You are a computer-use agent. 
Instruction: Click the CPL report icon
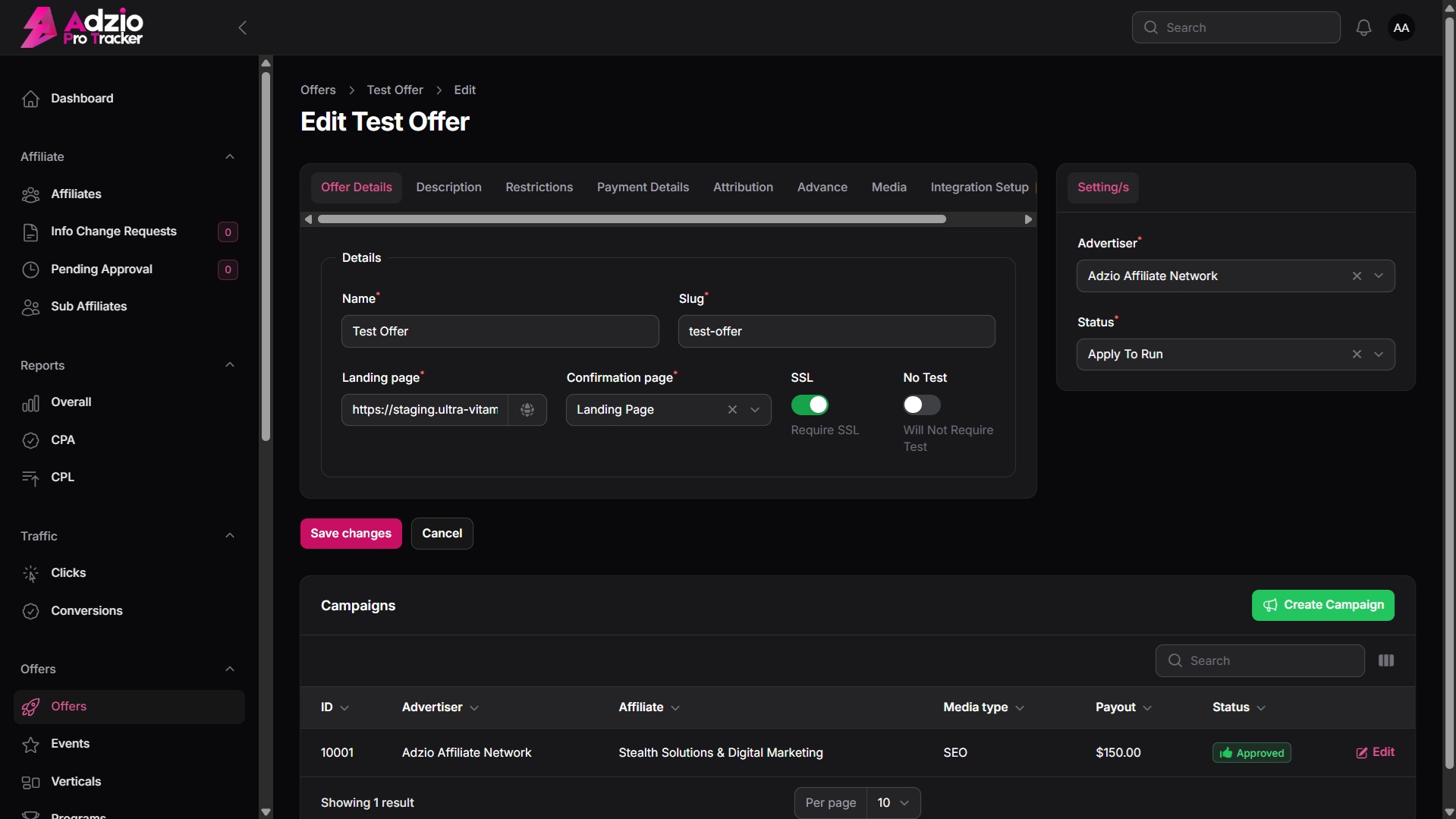(30, 477)
